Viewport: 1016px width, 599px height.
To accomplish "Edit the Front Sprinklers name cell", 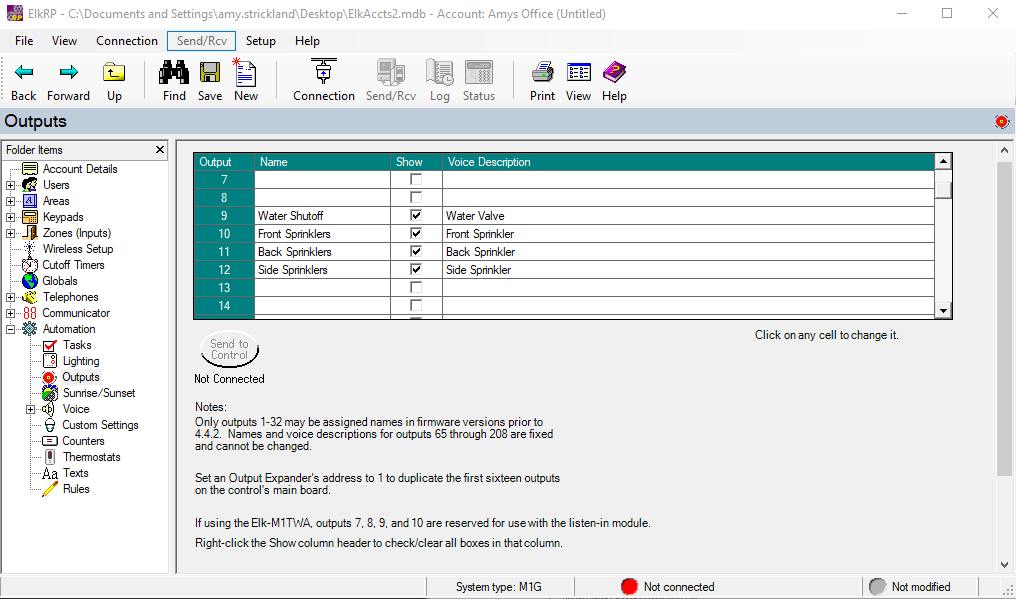I will click(321, 234).
